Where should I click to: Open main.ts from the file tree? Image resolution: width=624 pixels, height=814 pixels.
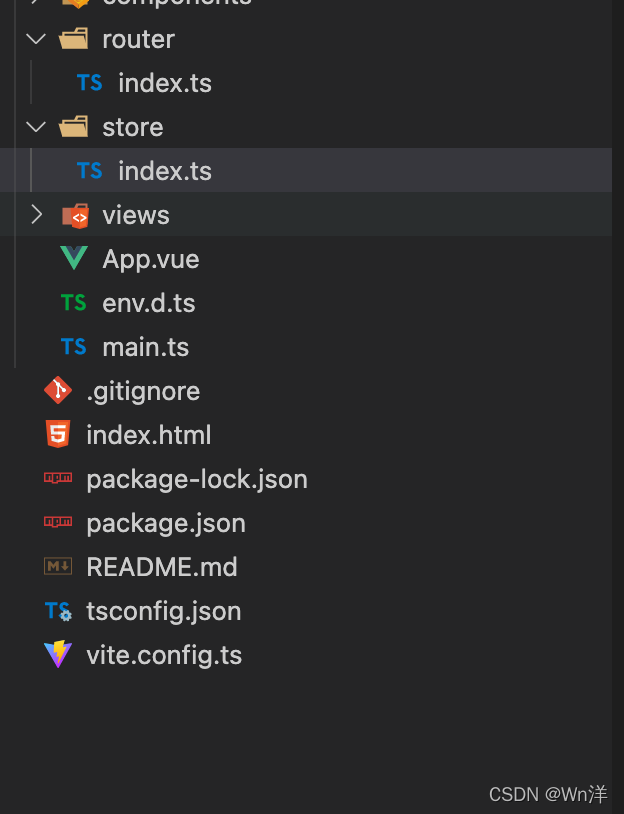pyautogui.click(x=145, y=346)
